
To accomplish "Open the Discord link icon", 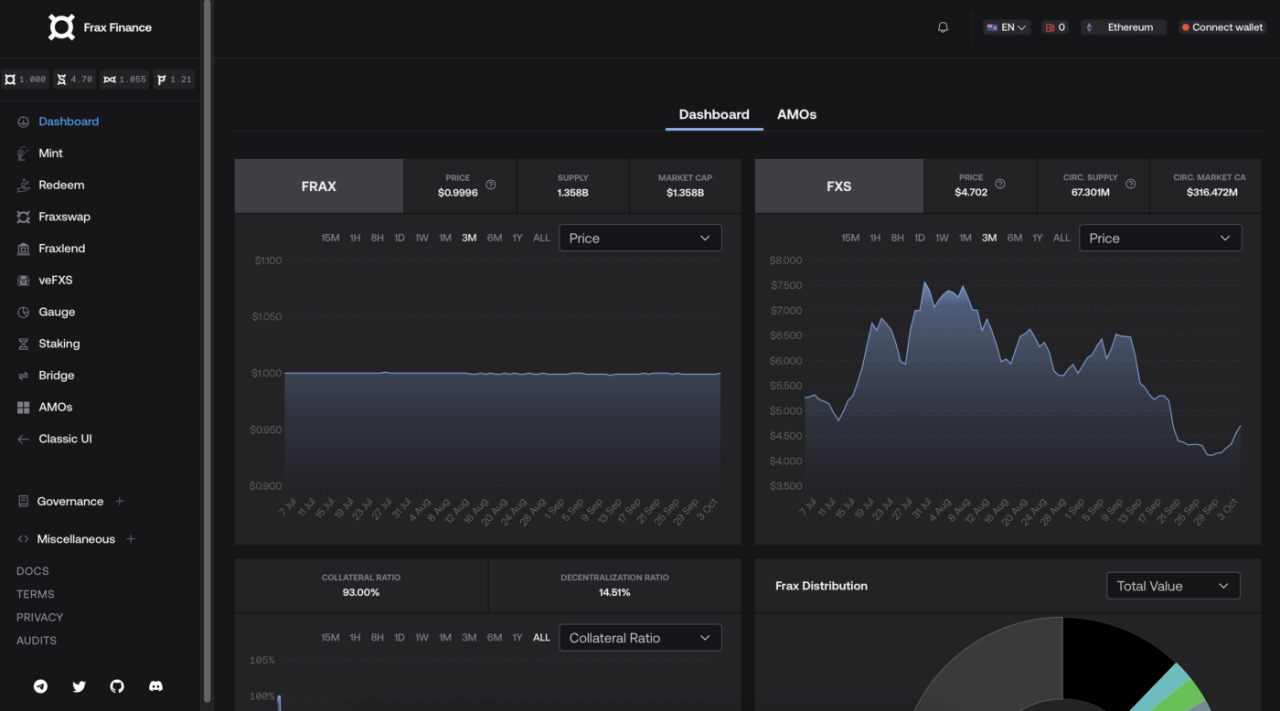I will (x=156, y=686).
